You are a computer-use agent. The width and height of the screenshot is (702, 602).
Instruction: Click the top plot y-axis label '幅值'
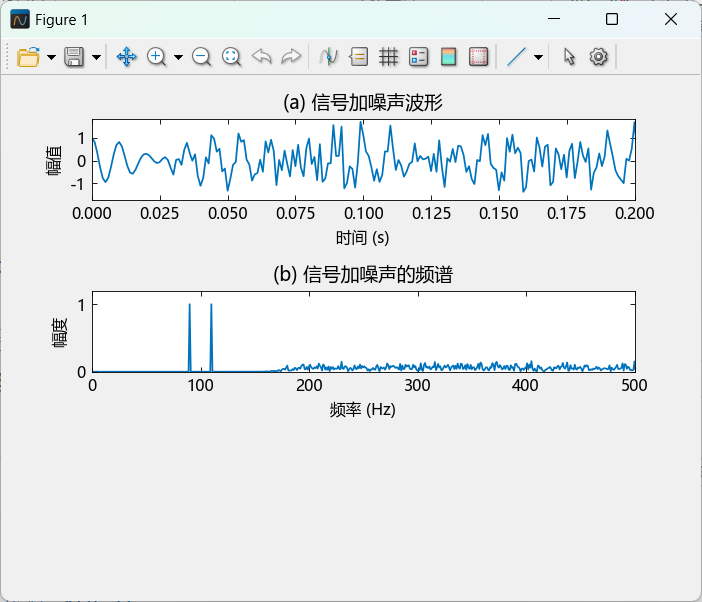point(54,160)
